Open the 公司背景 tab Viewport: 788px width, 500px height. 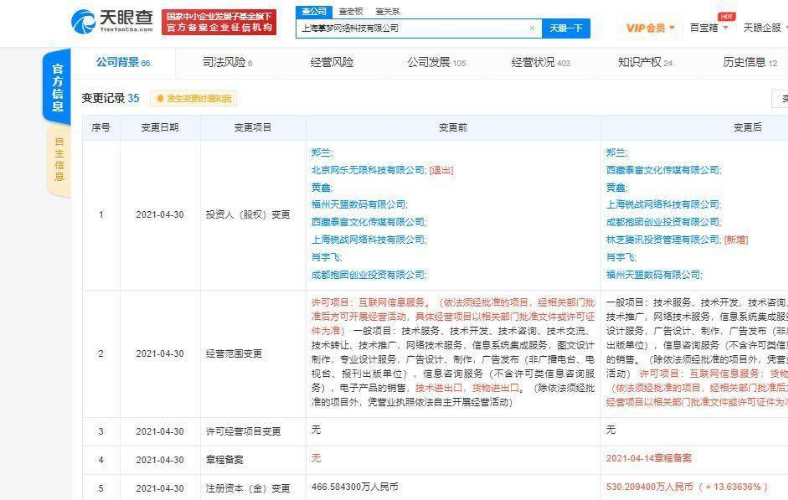point(123,62)
